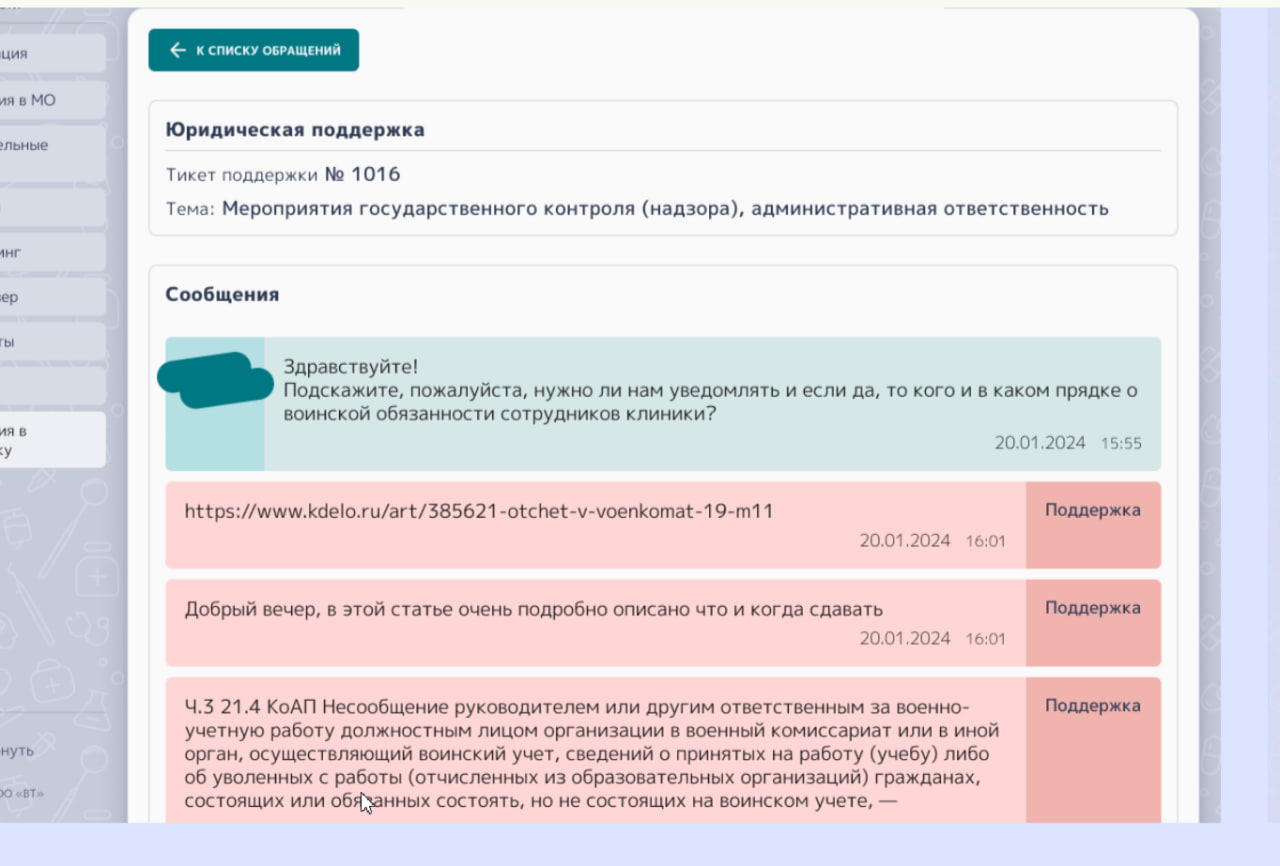This screenshot has width=1280, height=866.
Task: Click the back arrow icon in the teal button
Action: tap(178, 50)
